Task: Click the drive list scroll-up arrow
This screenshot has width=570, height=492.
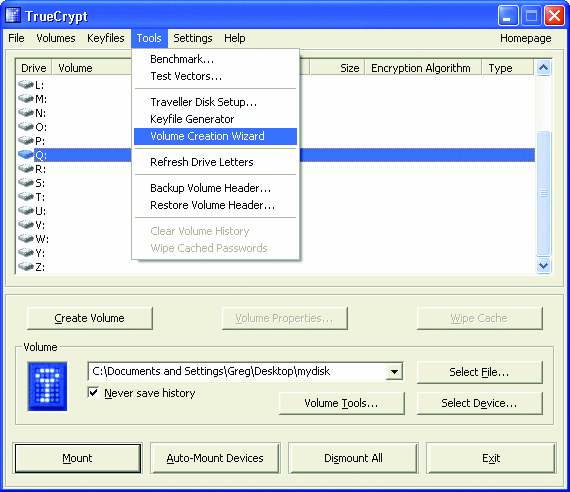Action: [x=543, y=67]
